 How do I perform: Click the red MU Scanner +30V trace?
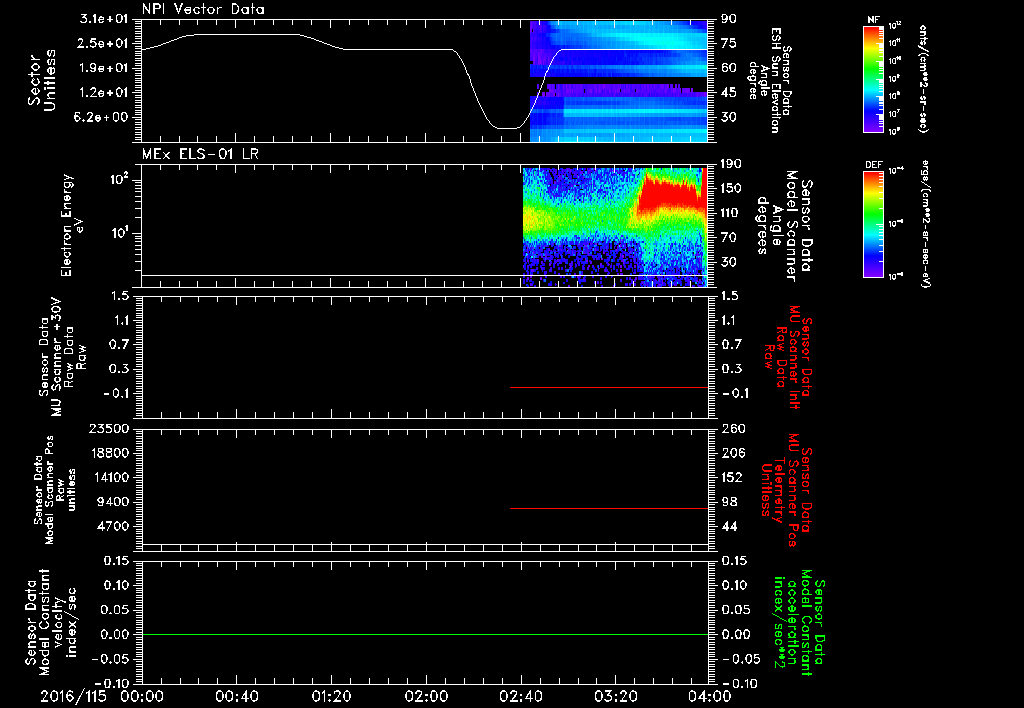609,387
